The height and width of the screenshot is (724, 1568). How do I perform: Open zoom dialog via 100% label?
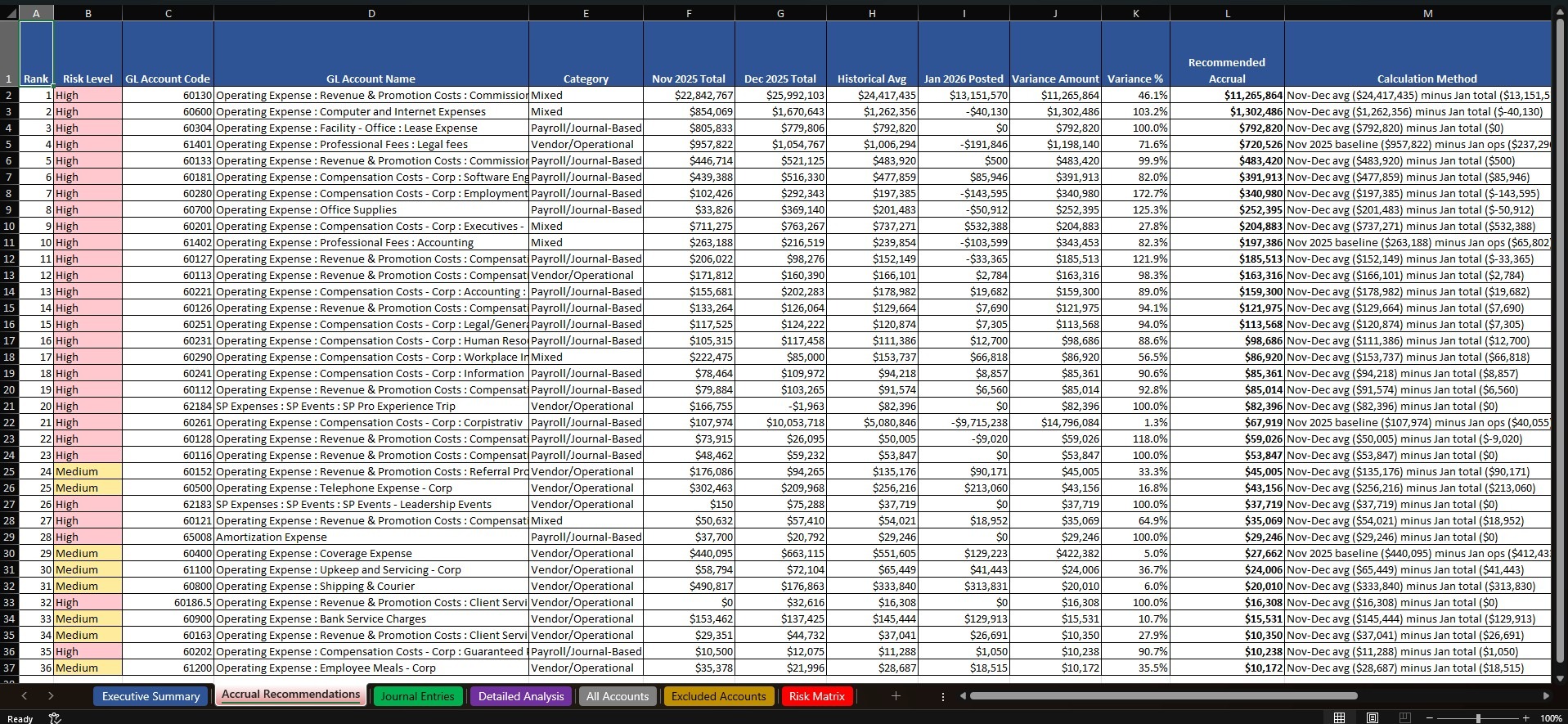pos(1551,718)
